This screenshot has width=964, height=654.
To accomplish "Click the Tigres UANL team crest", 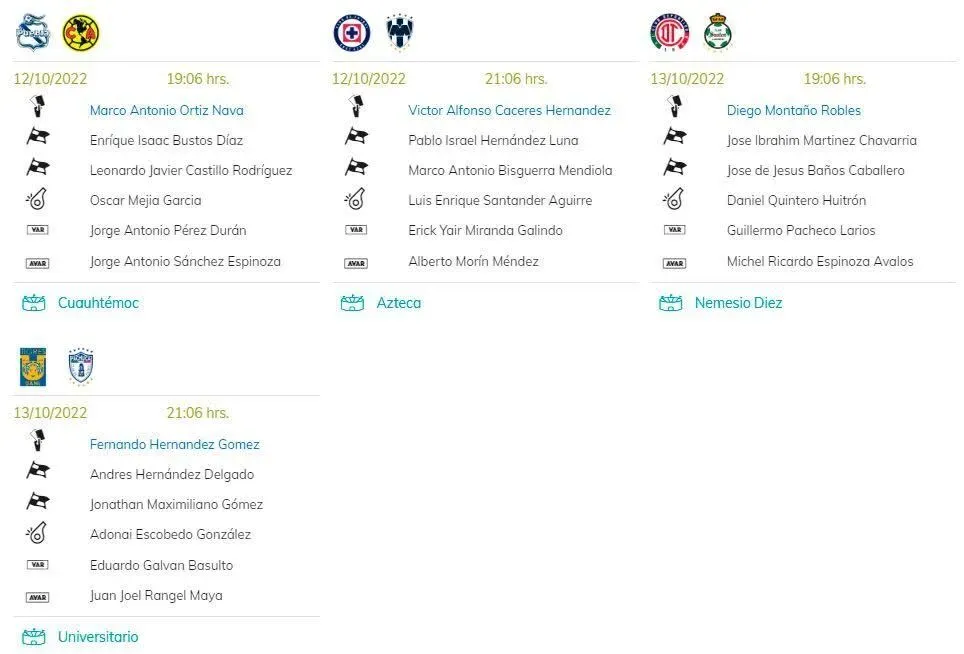I will pyautogui.click(x=33, y=366).
